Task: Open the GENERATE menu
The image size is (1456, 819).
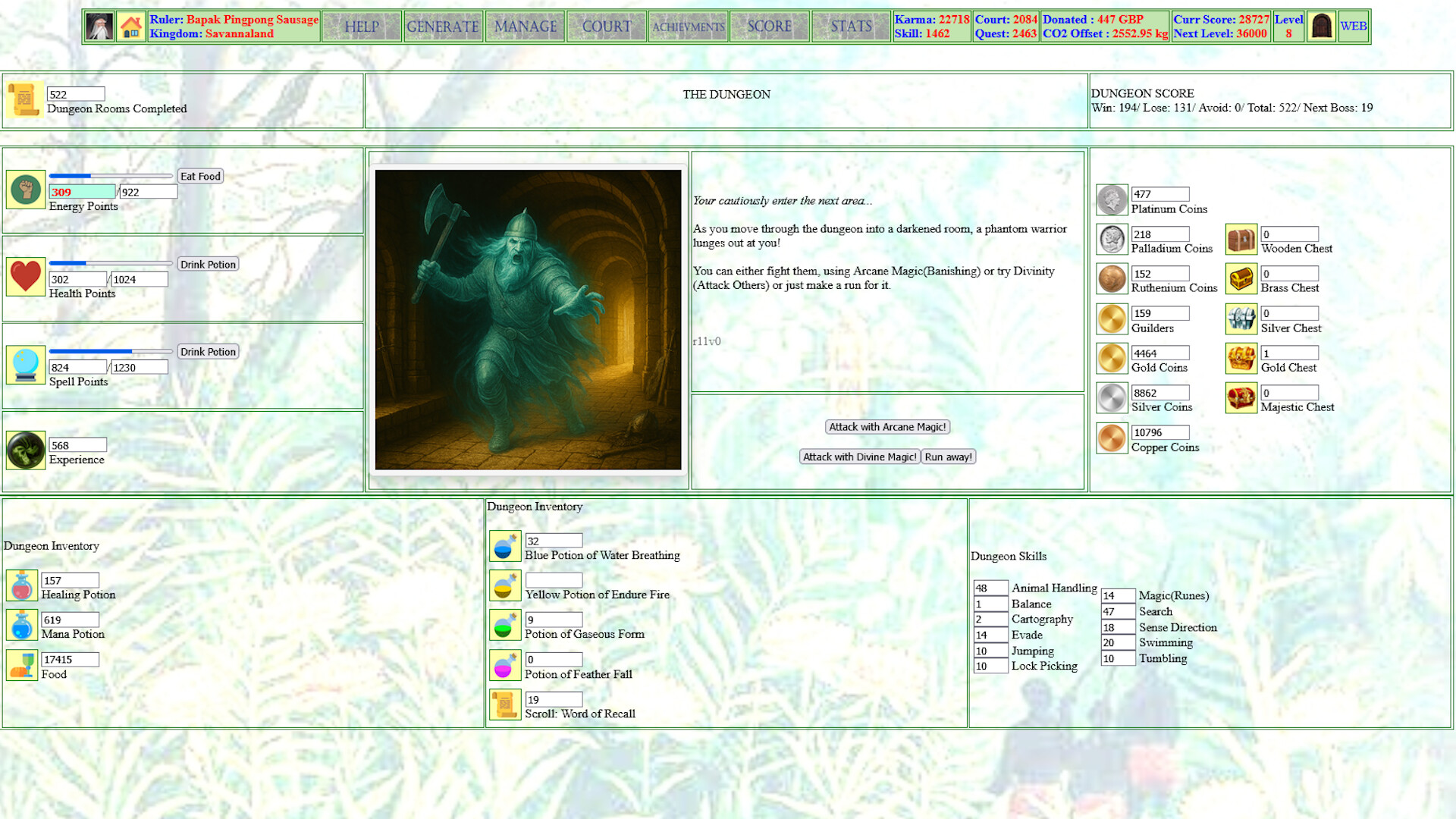Action: (443, 27)
